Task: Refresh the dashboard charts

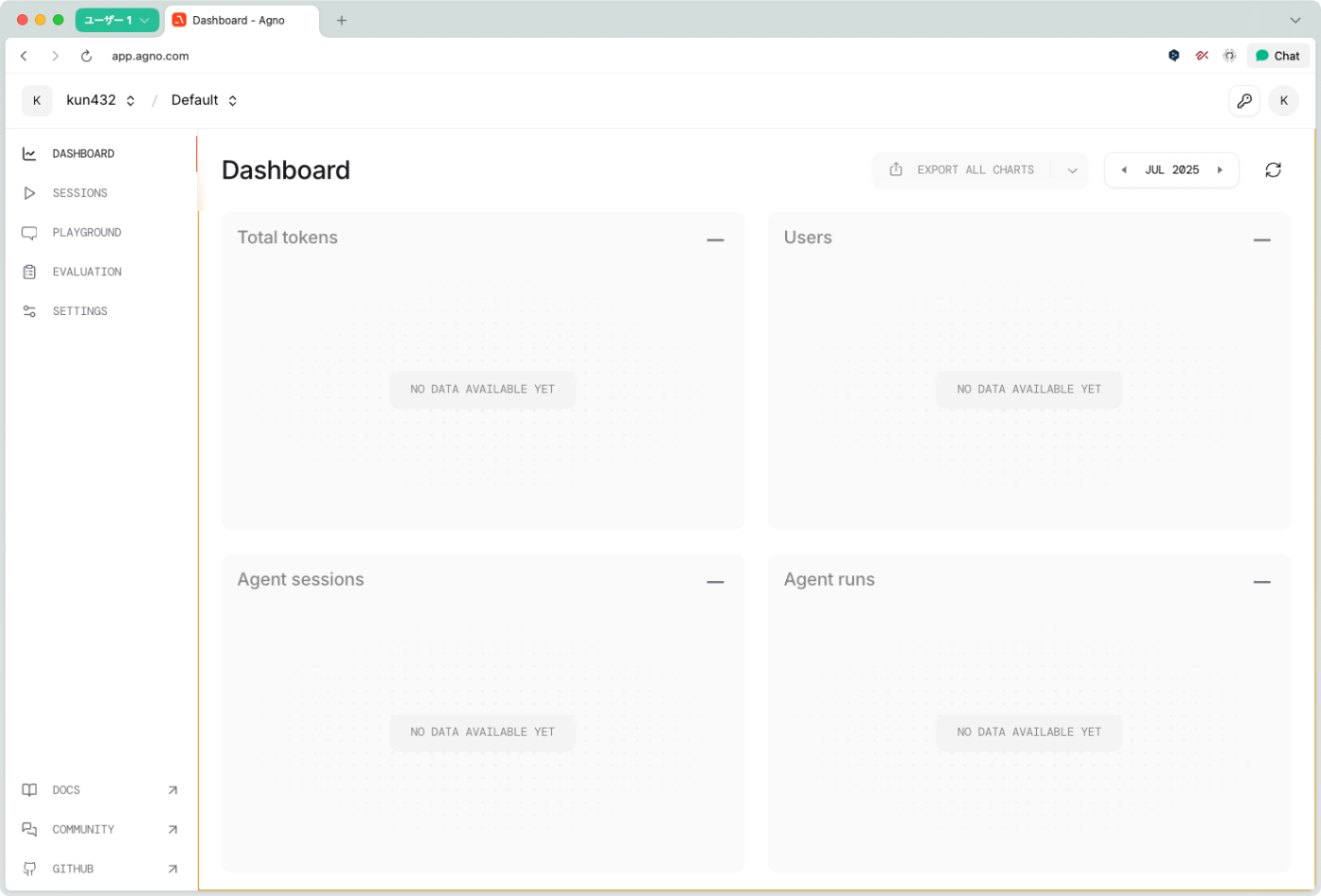Action: pyautogui.click(x=1273, y=170)
